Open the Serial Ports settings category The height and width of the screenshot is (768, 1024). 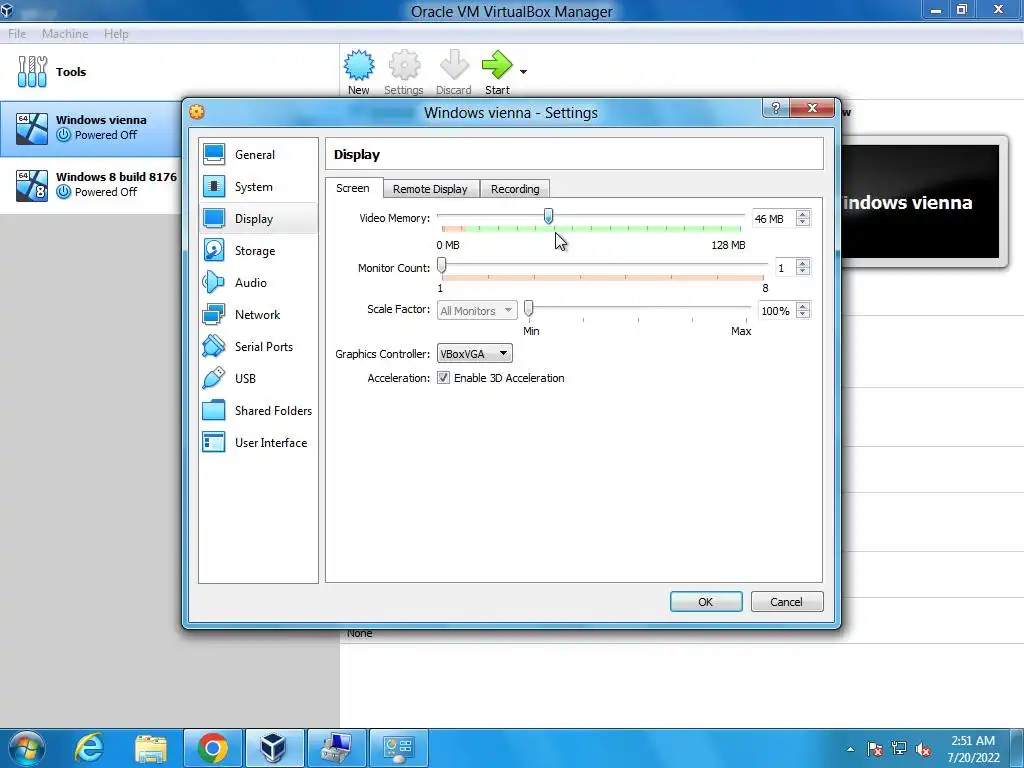click(x=258, y=347)
